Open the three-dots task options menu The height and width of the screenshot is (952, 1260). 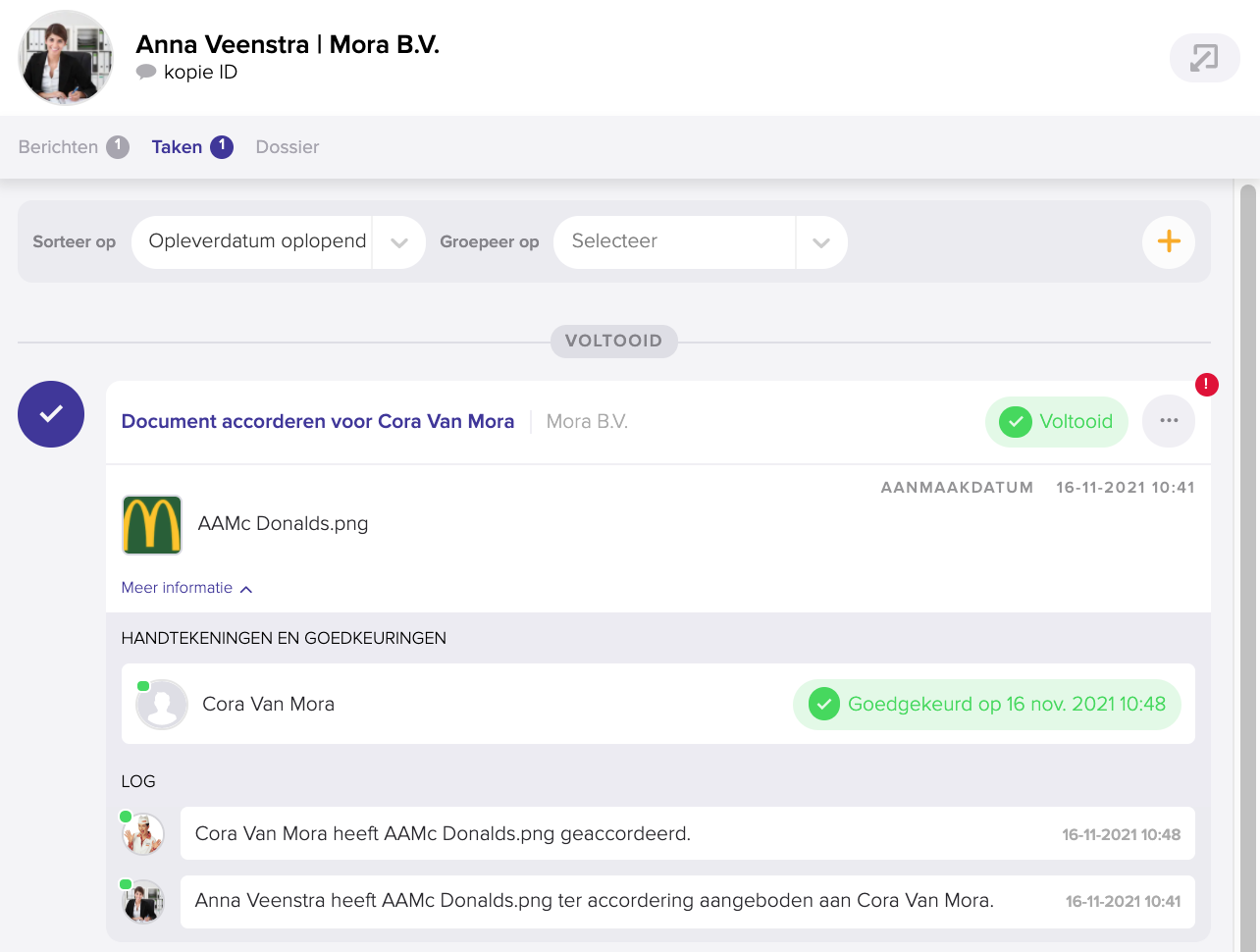point(1169,421)
